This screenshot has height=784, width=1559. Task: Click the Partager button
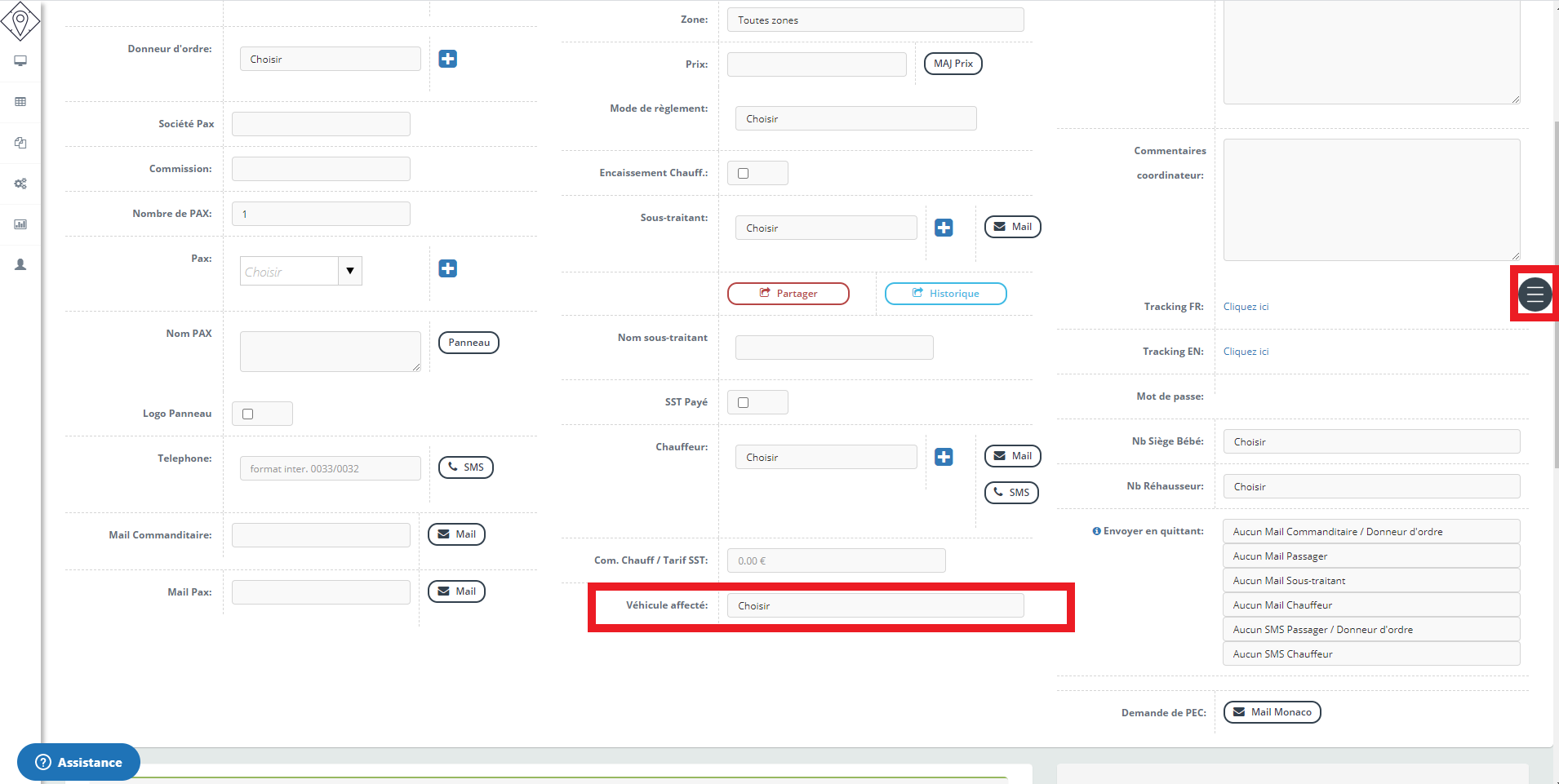tap(788, 294)
